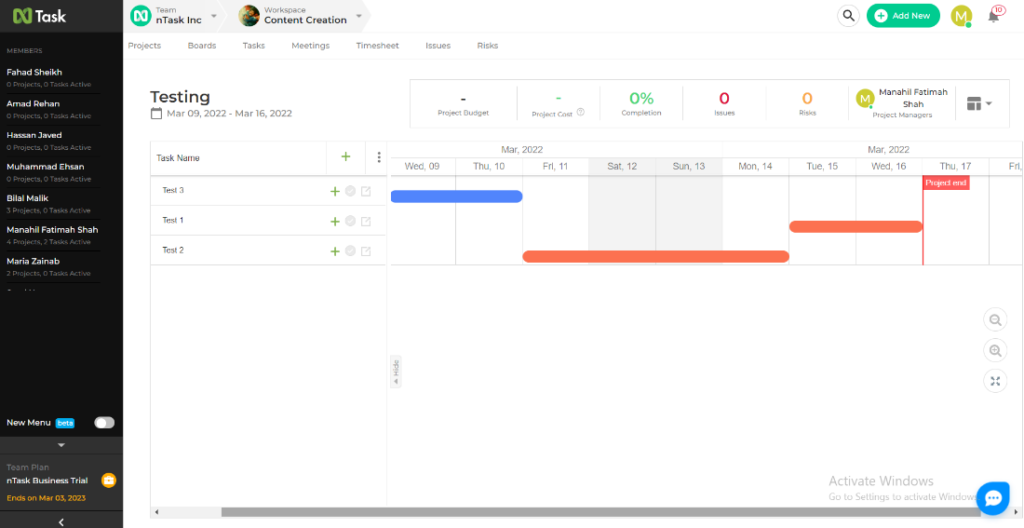The width and height of the screenshot is (1024, 528).
Task: Click the Add New button
Action: [x=903, y=16]
